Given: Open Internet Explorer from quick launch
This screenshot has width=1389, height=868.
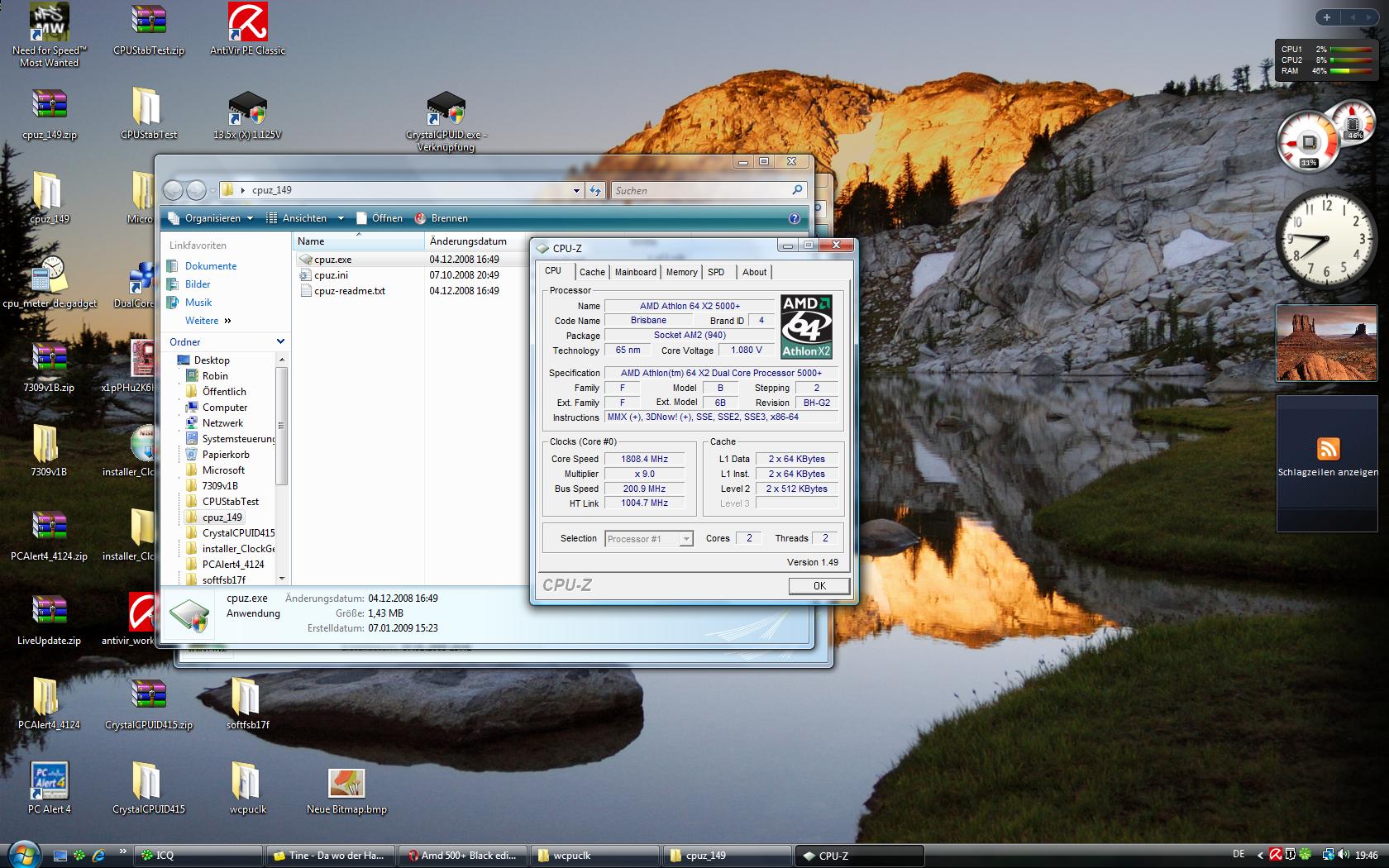Looking at the screenshot, I should pyautogui.click(x=98, y=856).
